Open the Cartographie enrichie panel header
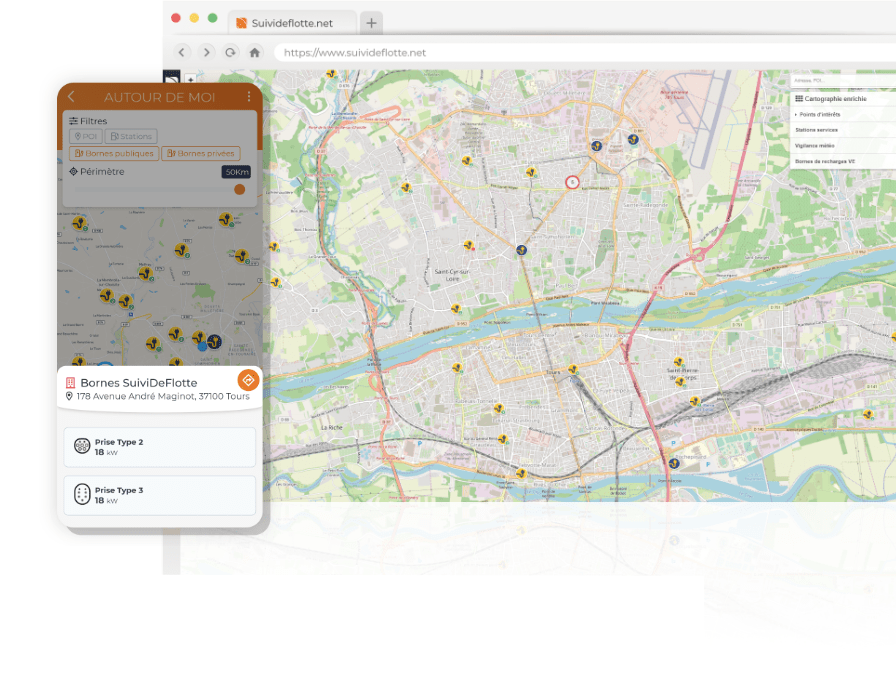Screen dimensions: 896x673 point(843,99)
